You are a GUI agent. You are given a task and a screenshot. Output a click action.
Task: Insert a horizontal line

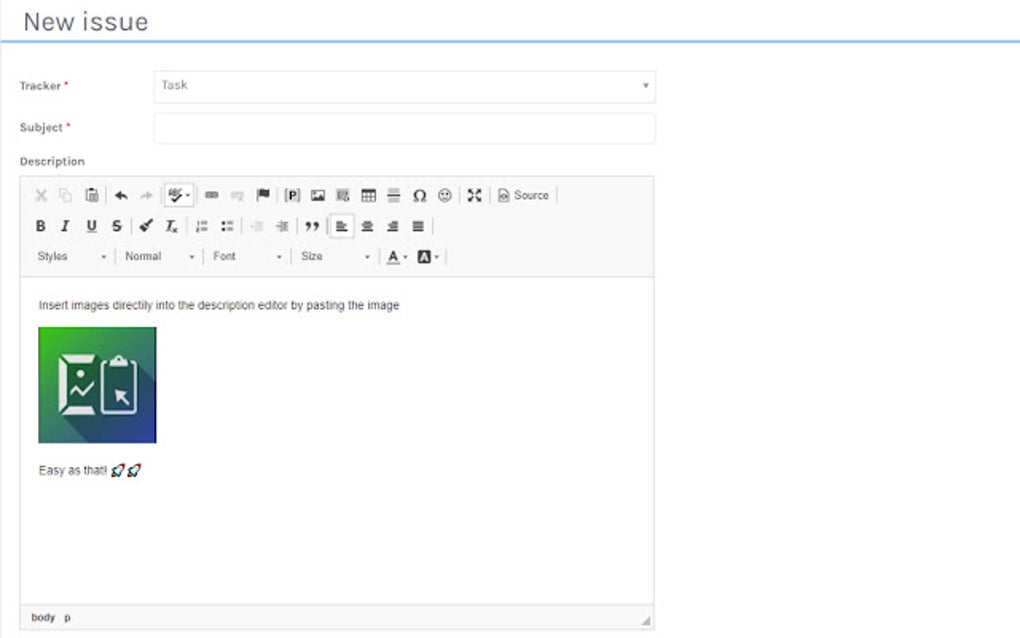[392, 195]
